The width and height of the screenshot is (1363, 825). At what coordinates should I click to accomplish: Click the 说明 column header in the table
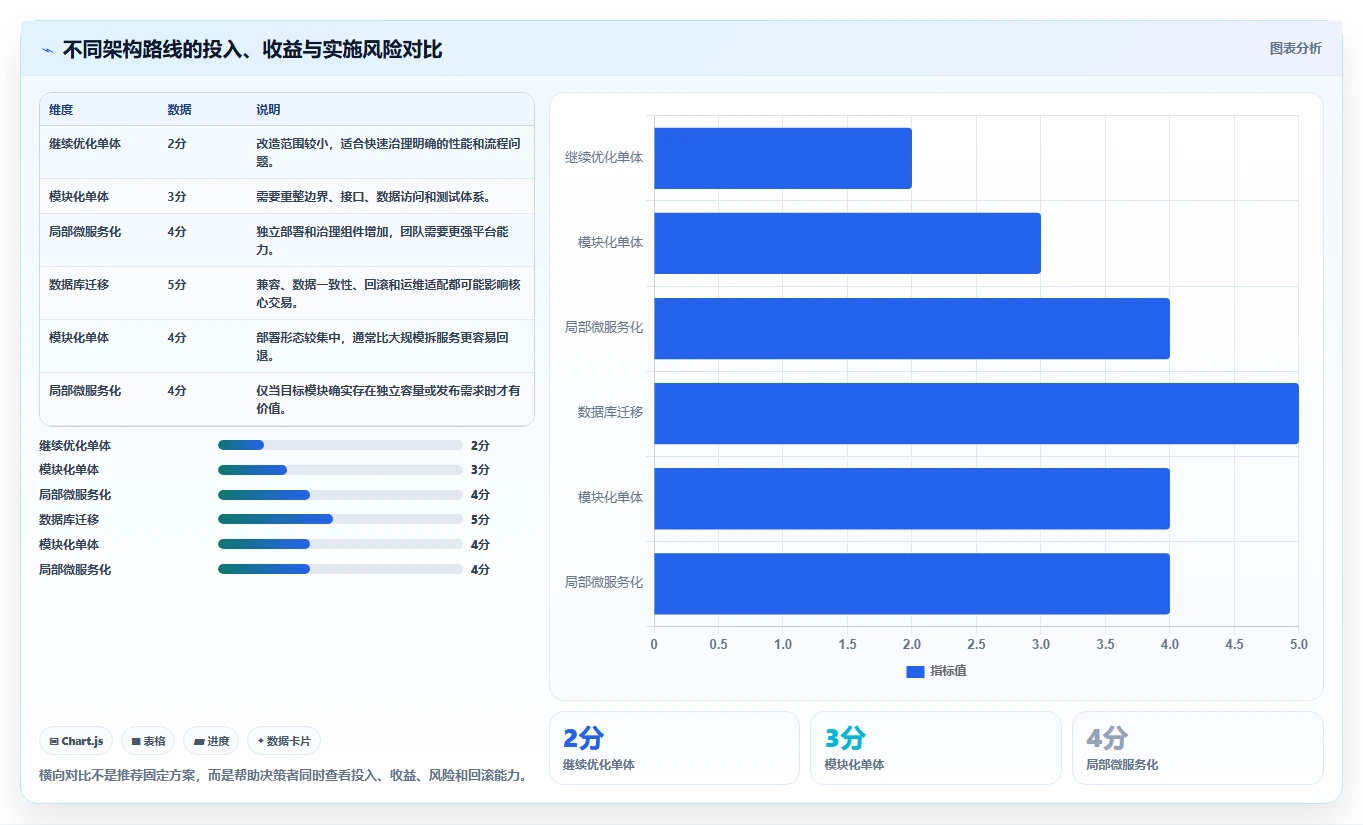click(268, 110)
